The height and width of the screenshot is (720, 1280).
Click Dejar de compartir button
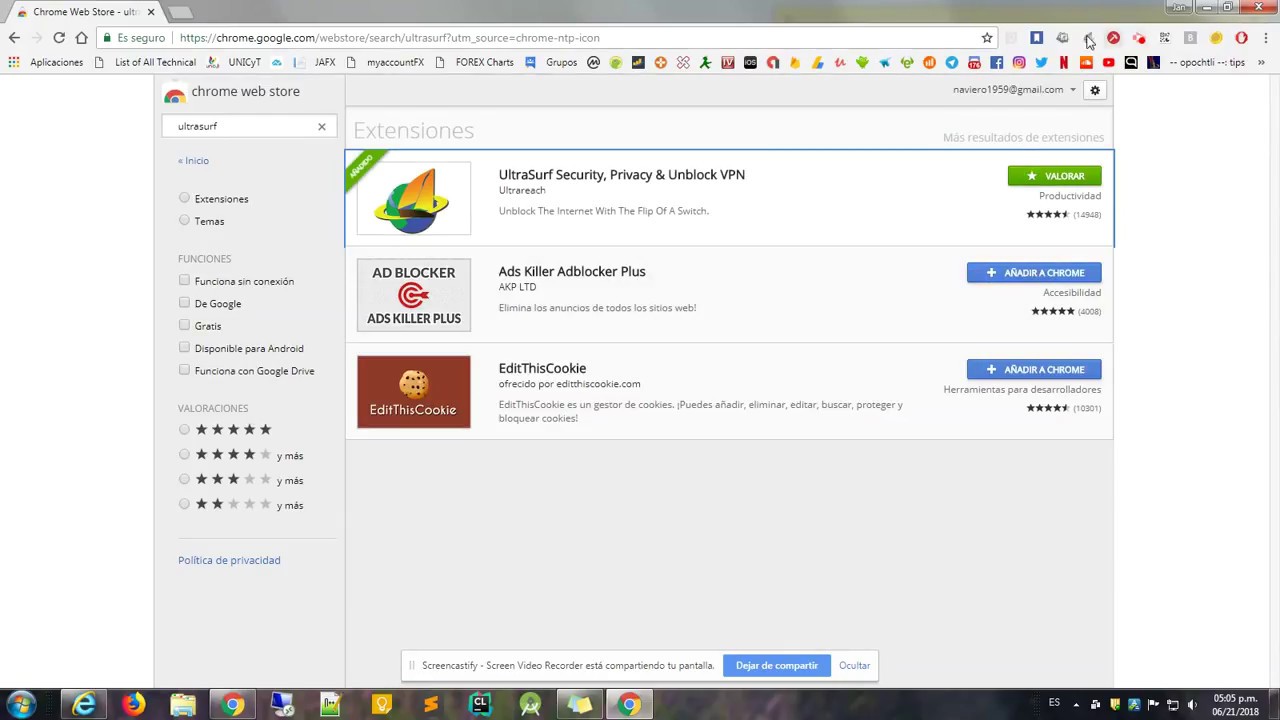tap(776, 665)
